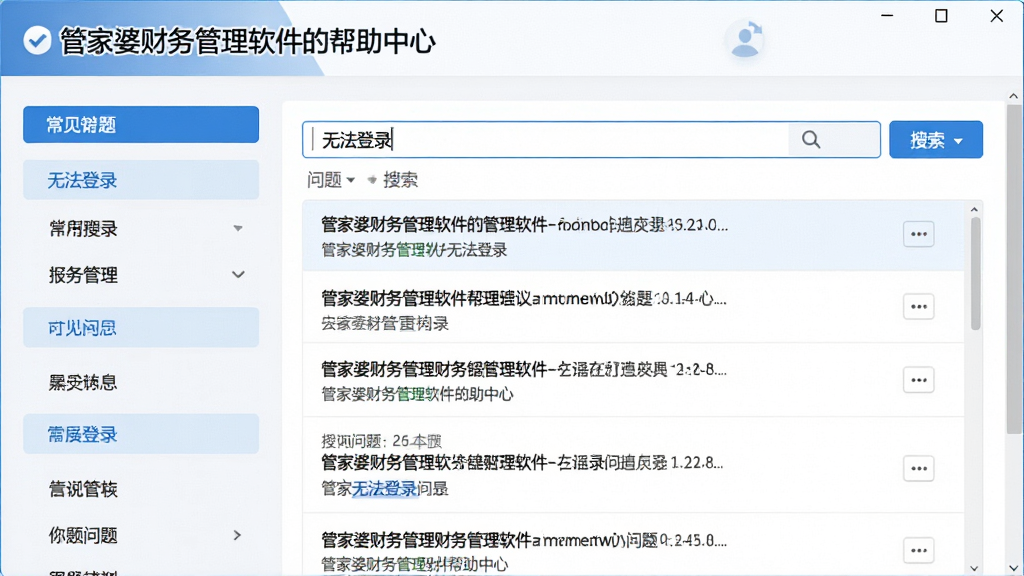
Task: Open the last result ending 45.8
Action: [524, 541]
